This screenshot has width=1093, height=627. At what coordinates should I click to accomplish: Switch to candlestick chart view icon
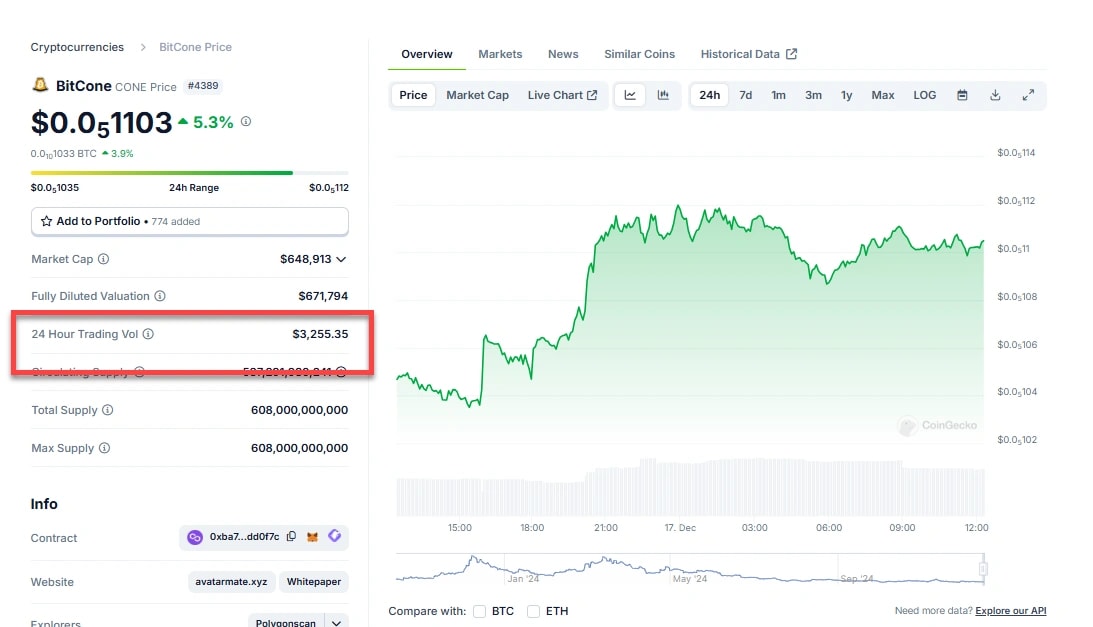(663, 95)
